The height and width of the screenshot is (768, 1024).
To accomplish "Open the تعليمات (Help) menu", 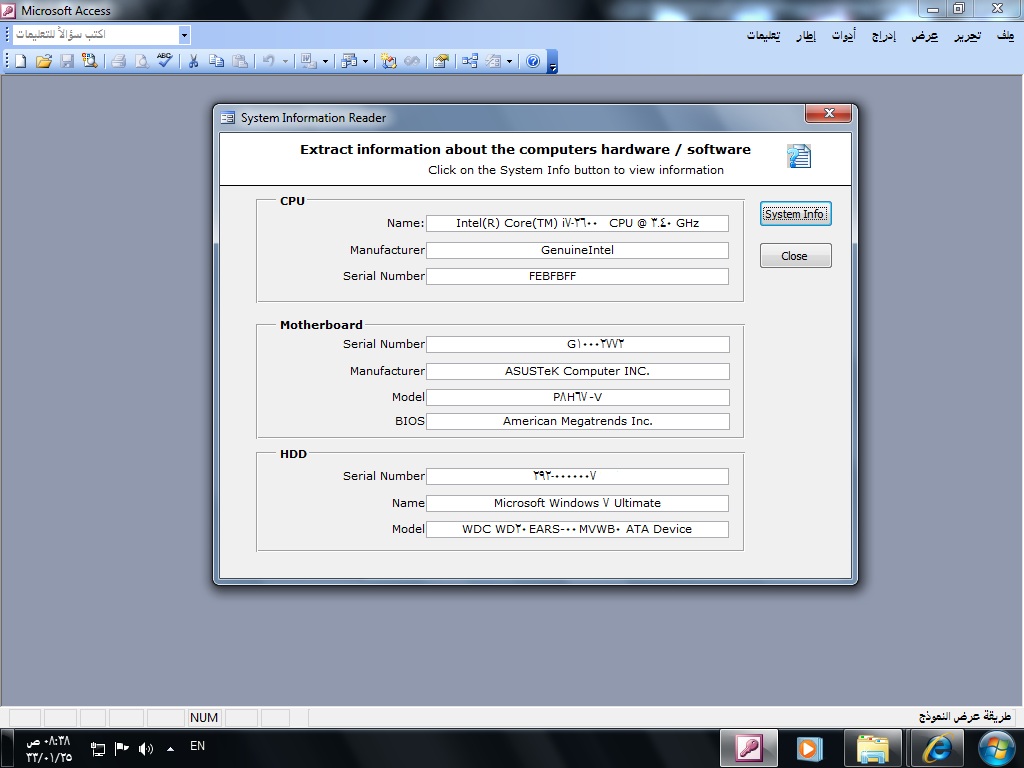I will 763,35.
